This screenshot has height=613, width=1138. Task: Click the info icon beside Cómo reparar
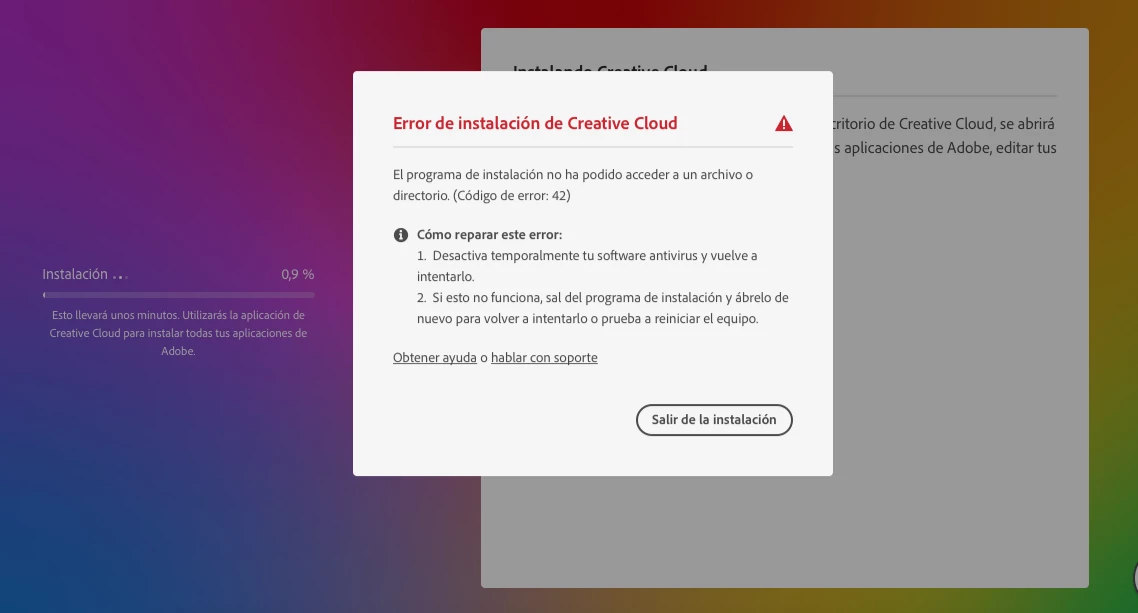[x=401, y=235]
